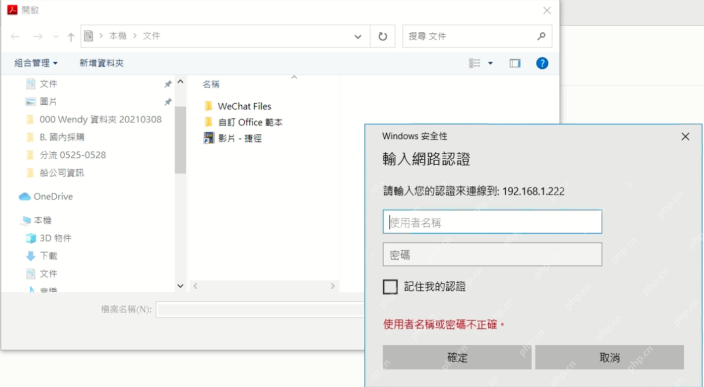
Task: Enable 記住我的認證 checkbox
Action: pos(390,287)
